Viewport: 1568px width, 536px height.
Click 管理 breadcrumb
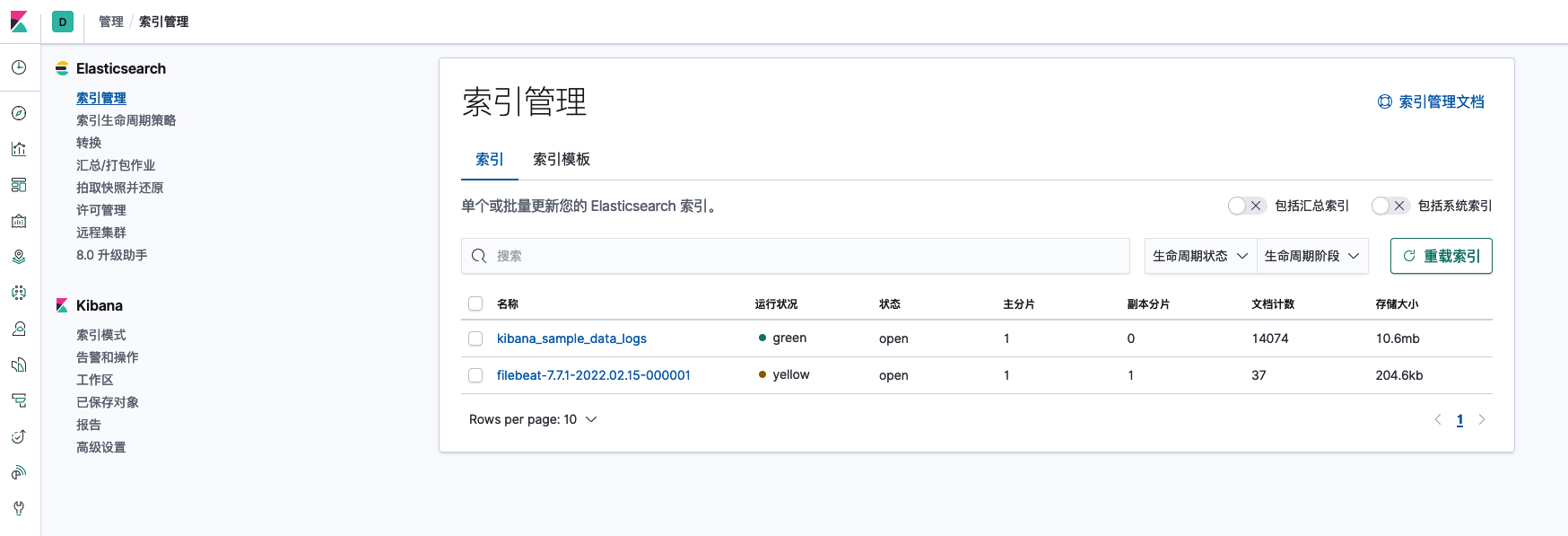click(x=111, y=22)
